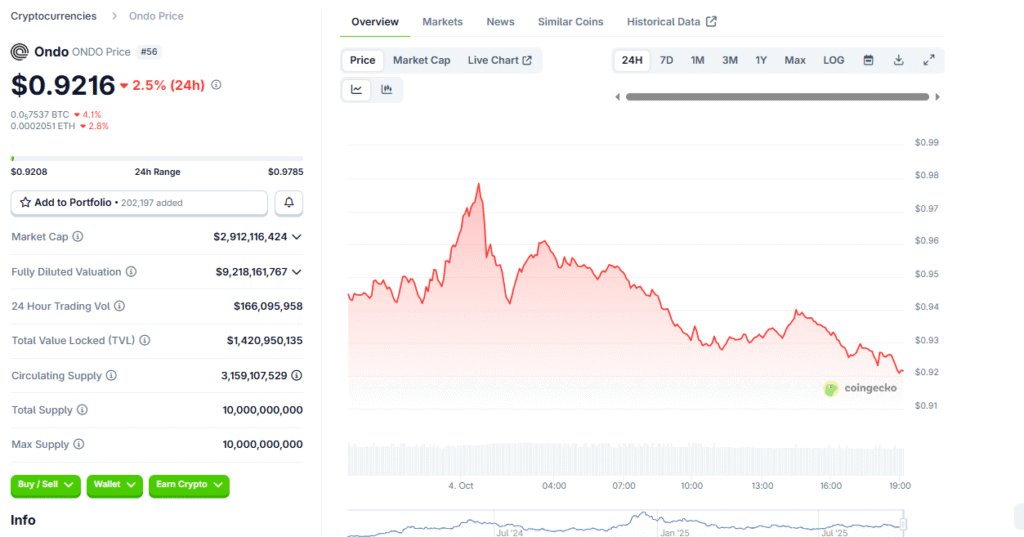Viewport: 1024px width, 537px height.
Task: Navigate to Cryptocurrencies breadcrumb link
Action: (x=54, y=16)
